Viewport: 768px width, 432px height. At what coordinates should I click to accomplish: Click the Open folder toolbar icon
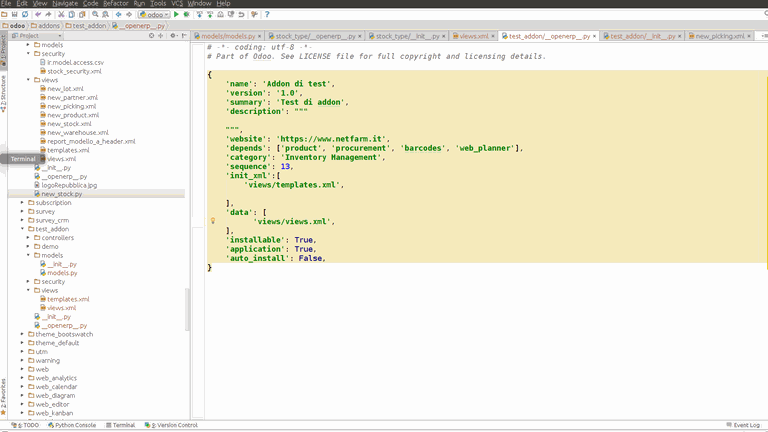point(4,14)
